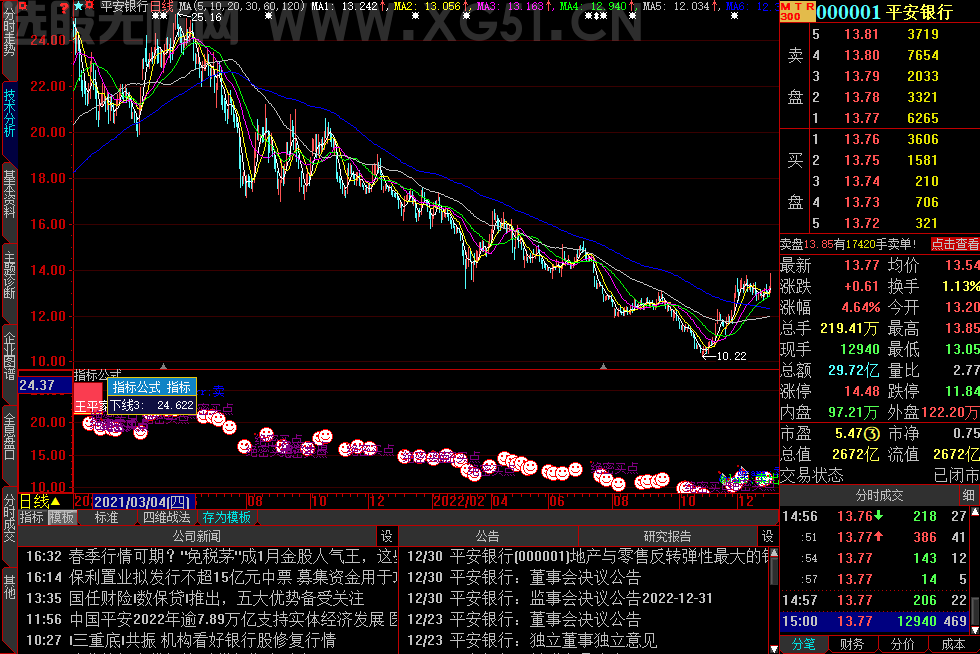Click the triangle marker above the 2022 '08' date
980x654 pixels.
[x=603, y=366]
